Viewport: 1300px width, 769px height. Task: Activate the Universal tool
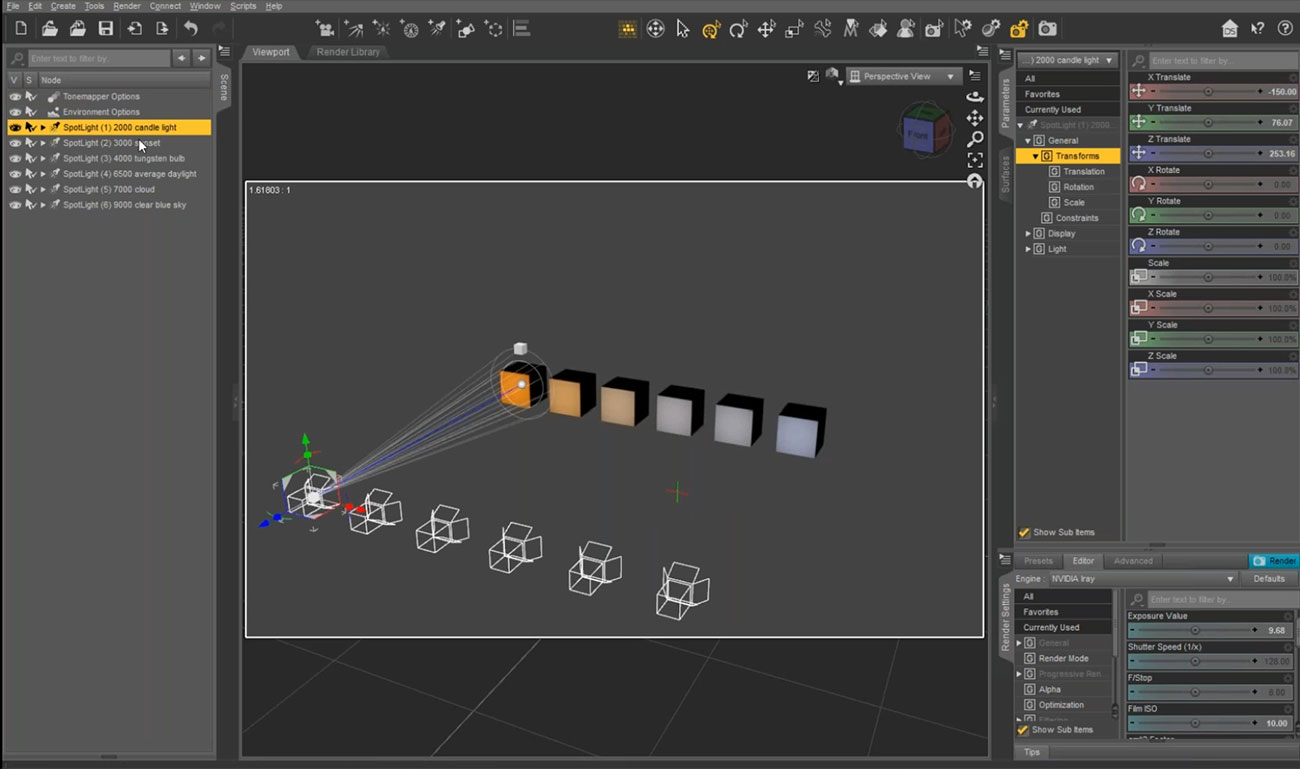click(711, 30)
